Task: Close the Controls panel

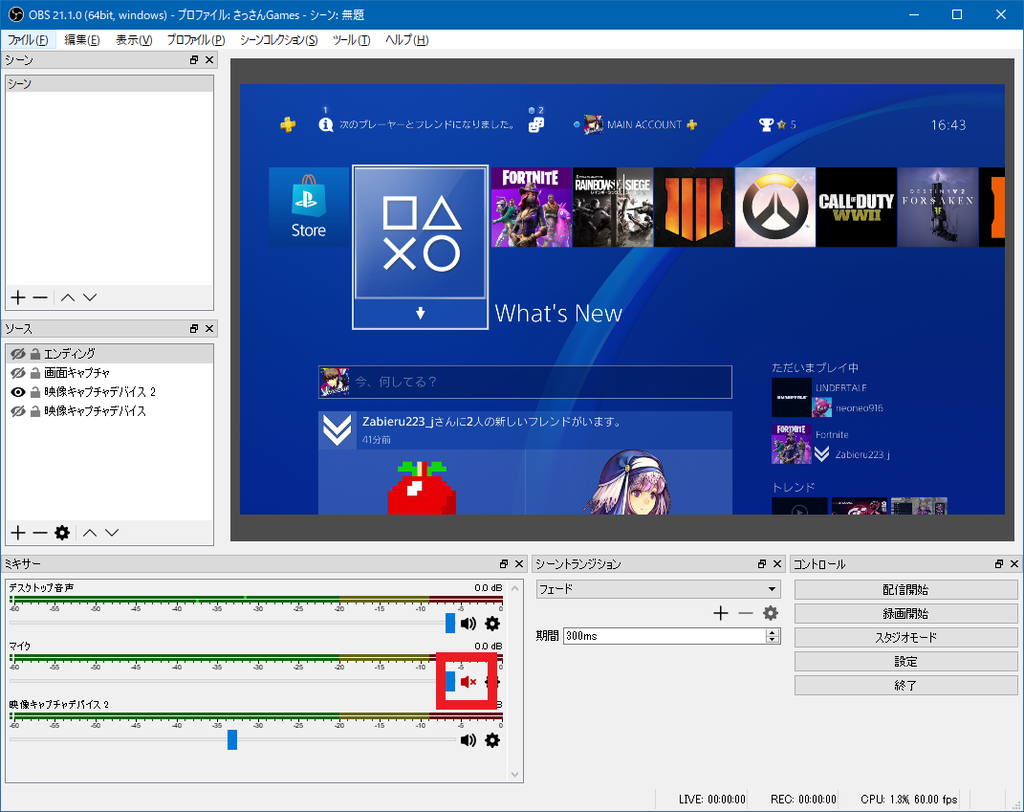Action: [x=1014, y=564]
